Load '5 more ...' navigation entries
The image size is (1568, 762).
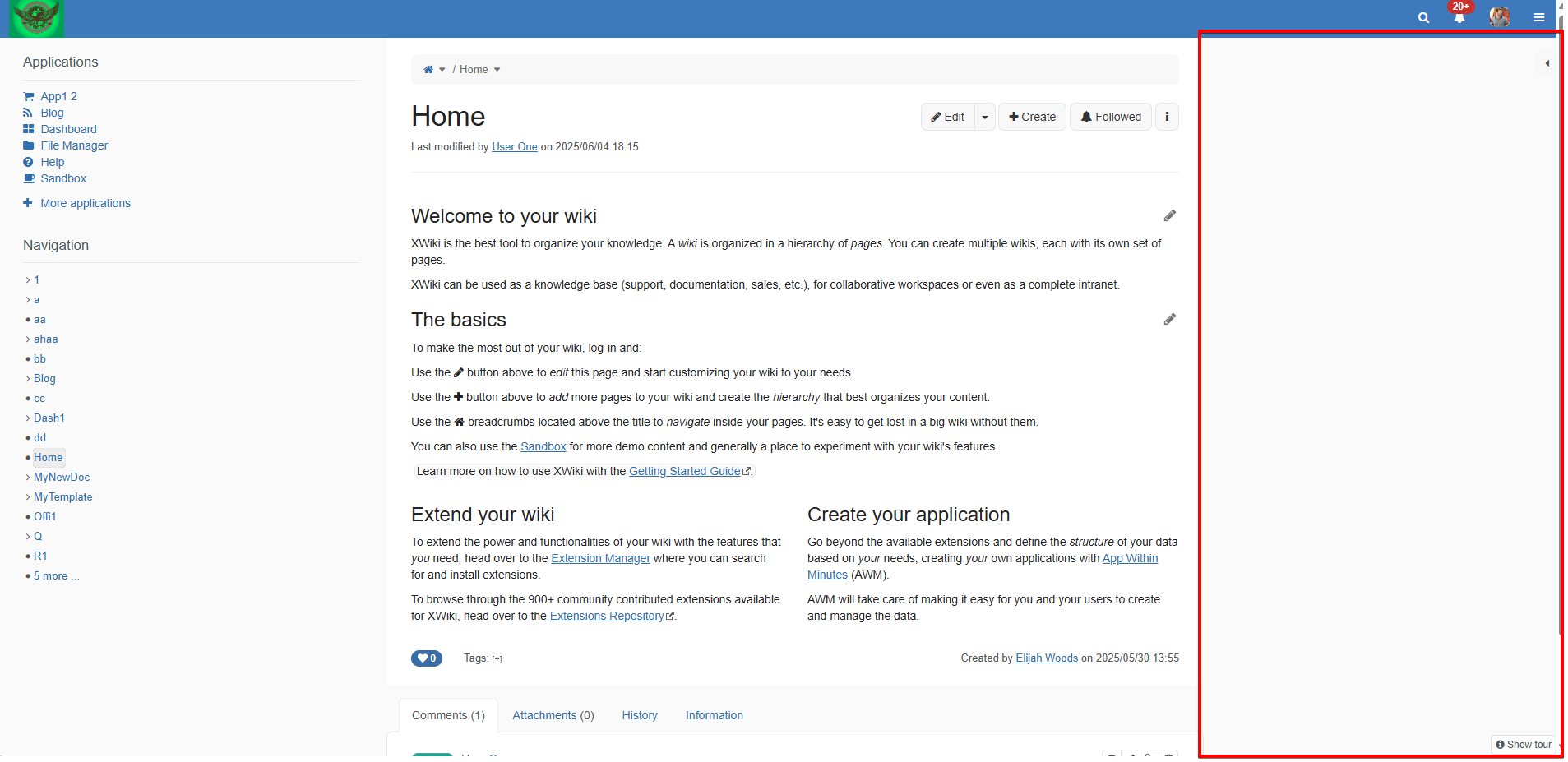click(x=57, y=576)
